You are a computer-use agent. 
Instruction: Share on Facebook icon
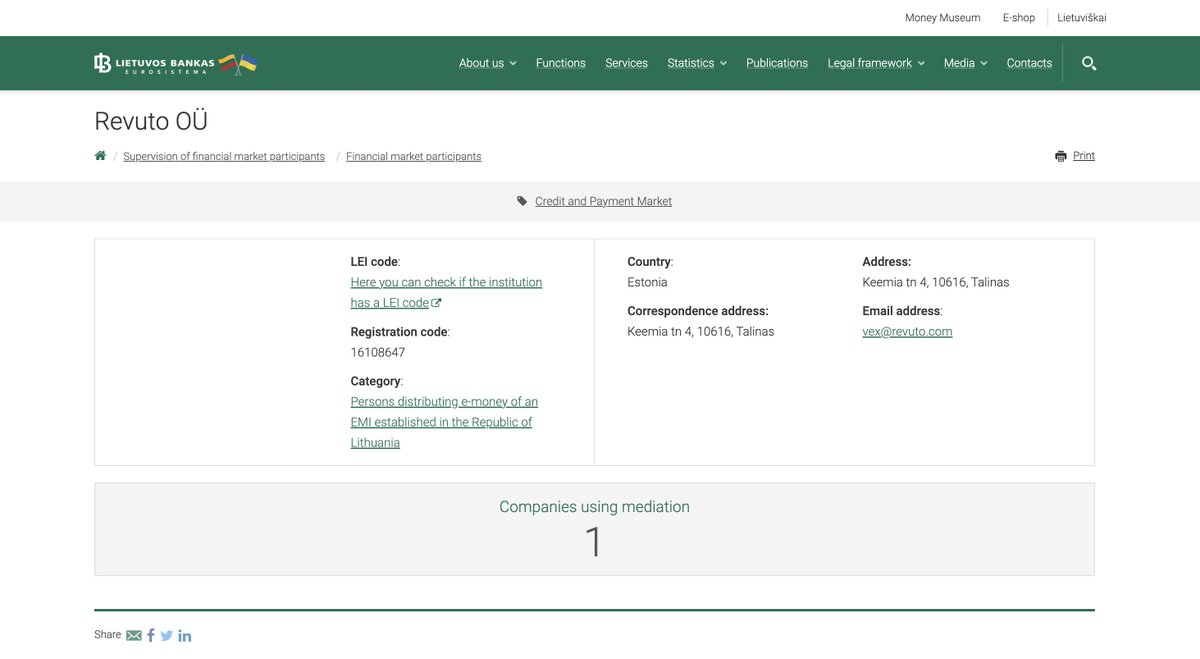point(151,635)
